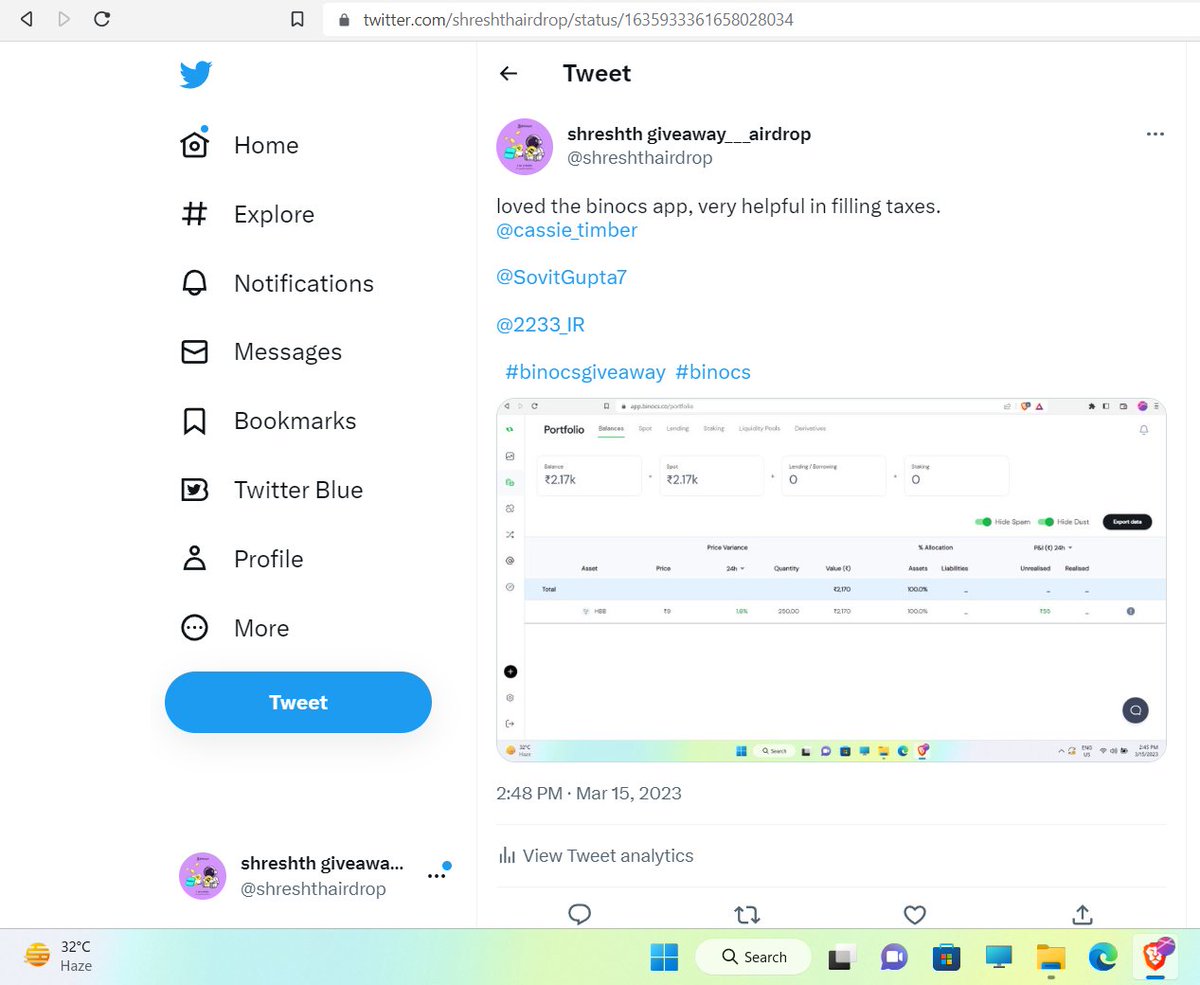This screenshot has width=1200, height=985.
Task: Click the Home house icon
Action: (194, 145)
